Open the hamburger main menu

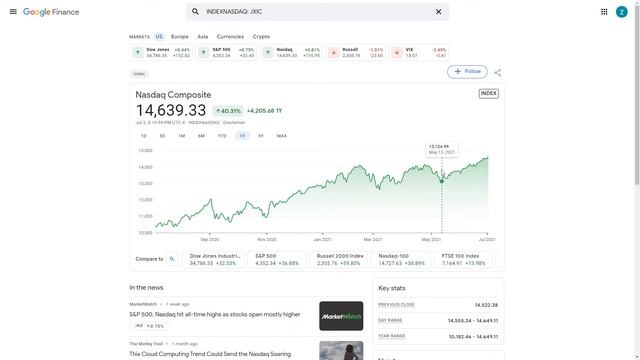click(13, 12)
